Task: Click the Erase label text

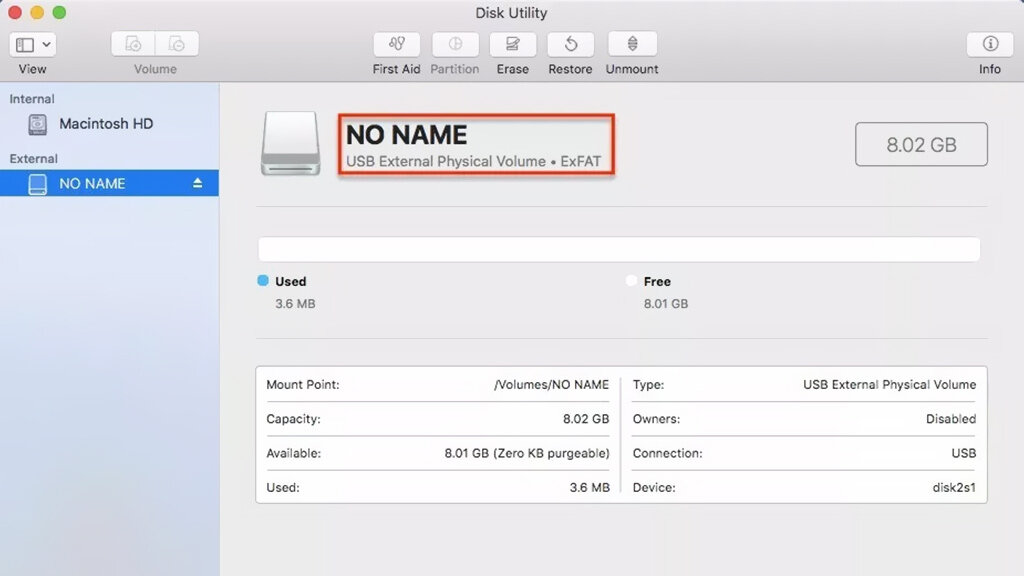Action: click(x=513, y=69)
